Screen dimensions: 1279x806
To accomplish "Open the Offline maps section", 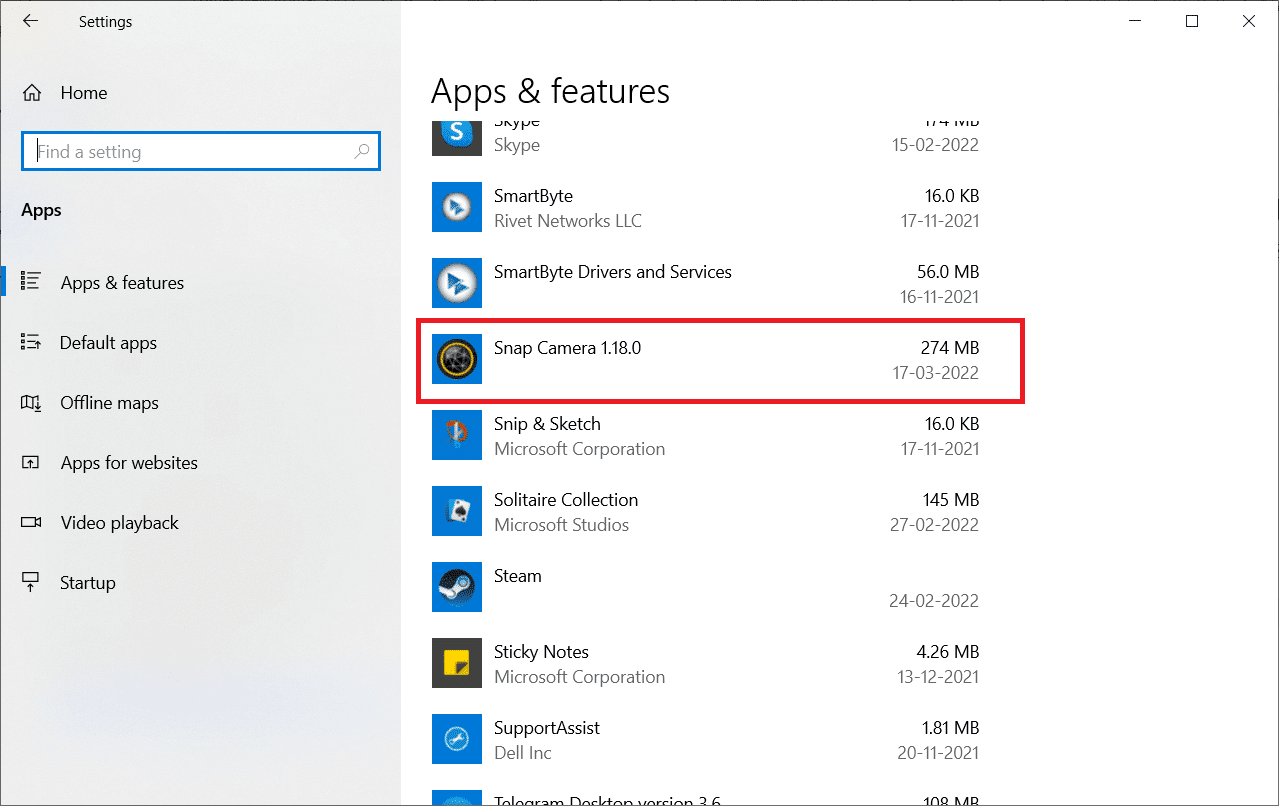I will click(109, 403).
